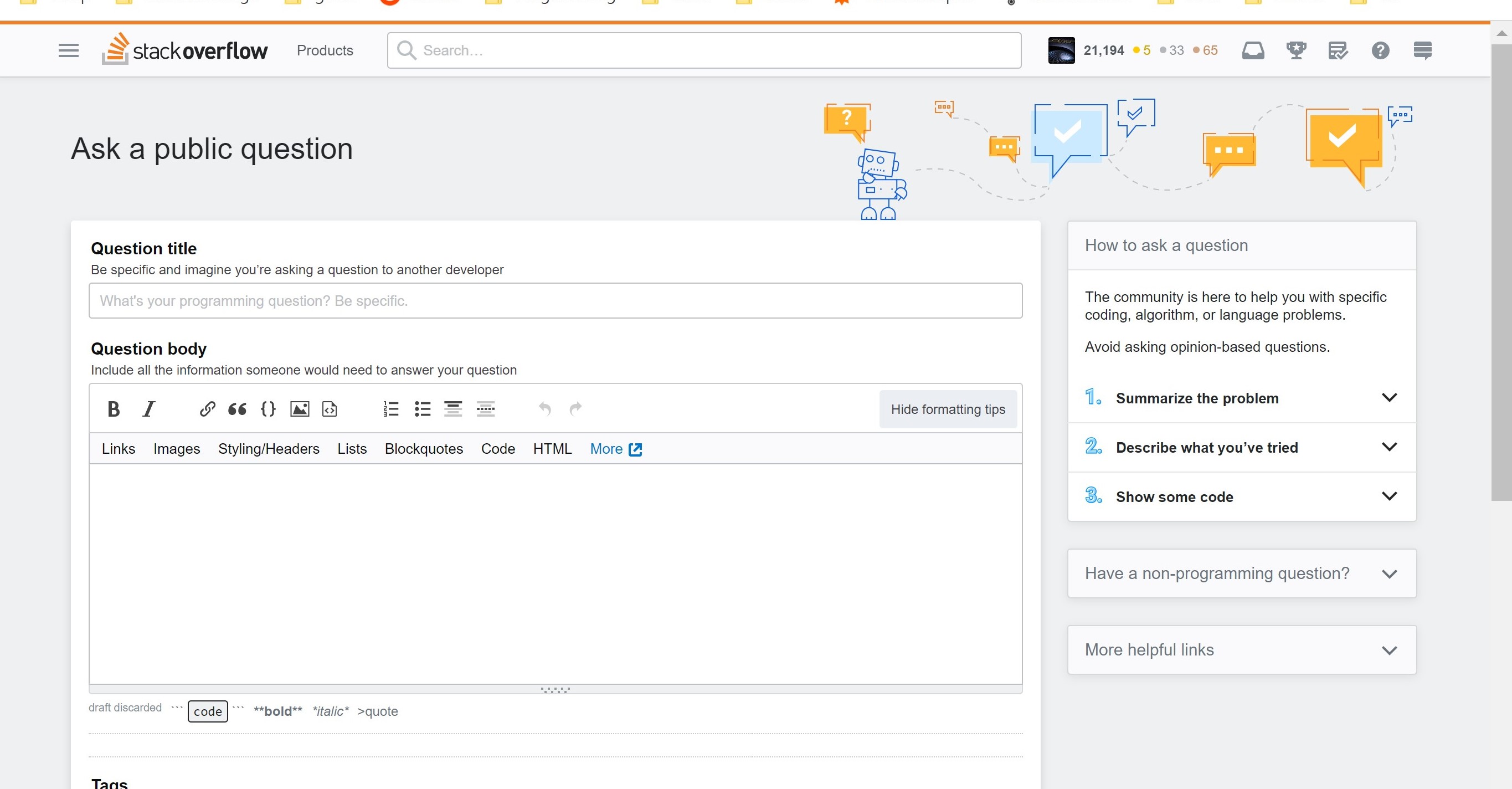Click the Unordered list icon

coord(422,408)
